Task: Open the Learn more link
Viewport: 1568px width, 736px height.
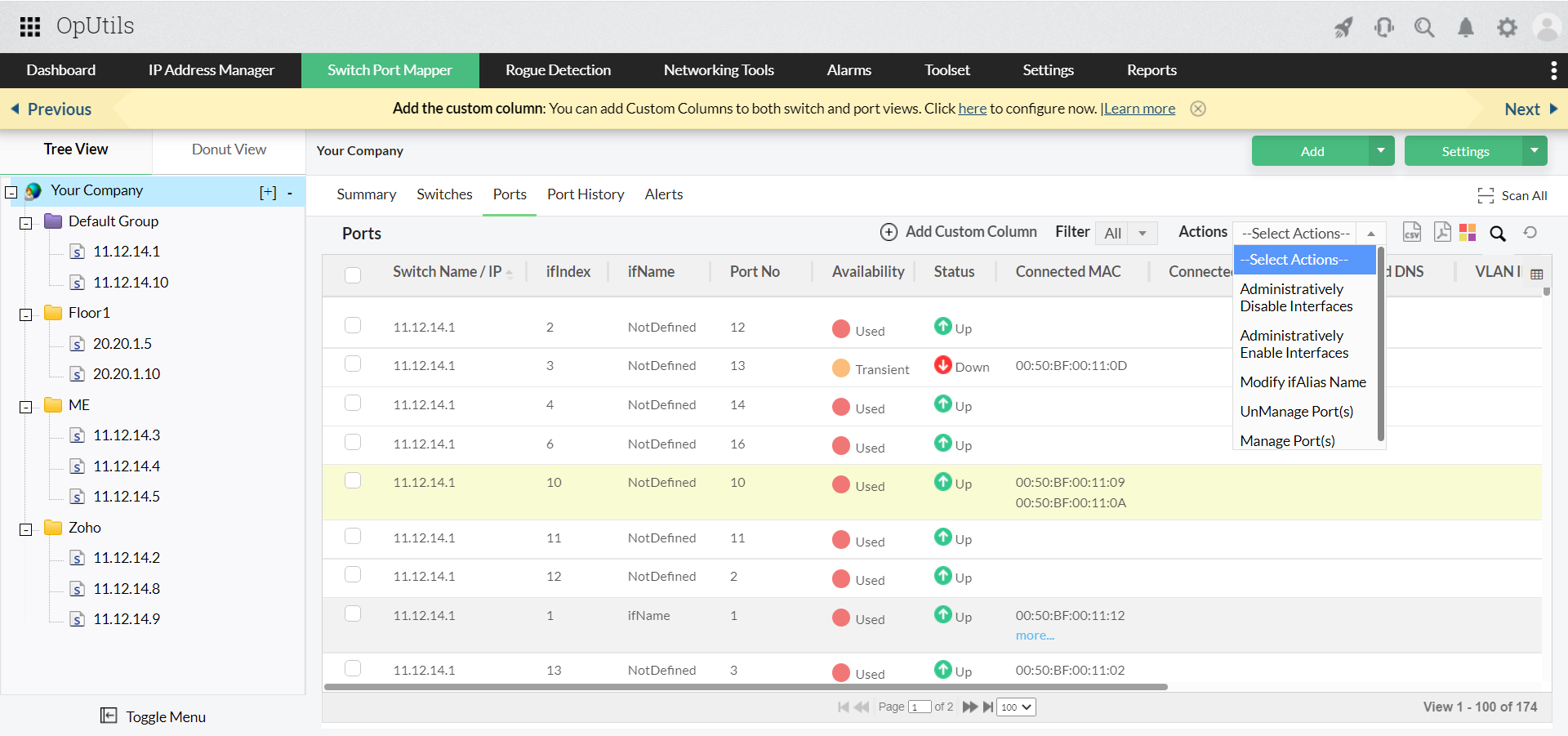Action: pos(1139,109)
